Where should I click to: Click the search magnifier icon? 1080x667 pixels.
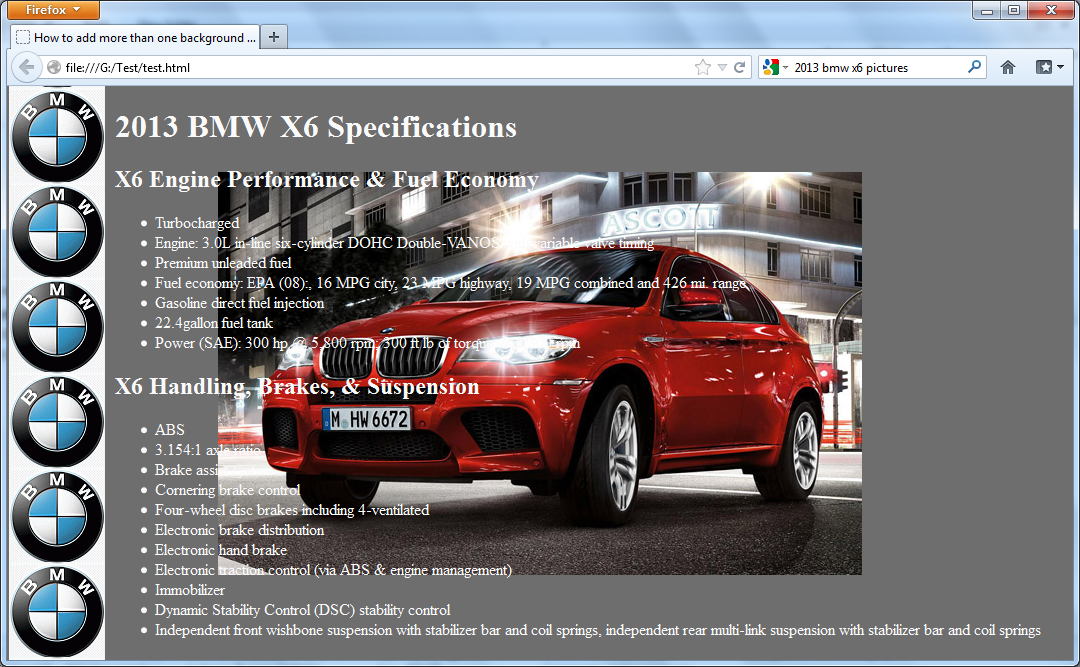click(x=974, y=67)
